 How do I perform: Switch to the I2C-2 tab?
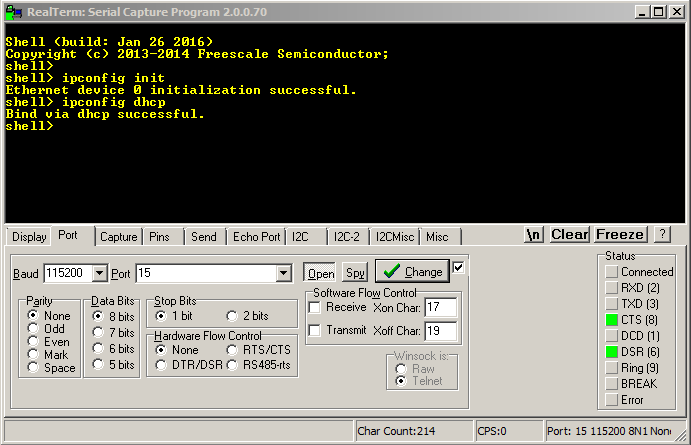(346, 237)
